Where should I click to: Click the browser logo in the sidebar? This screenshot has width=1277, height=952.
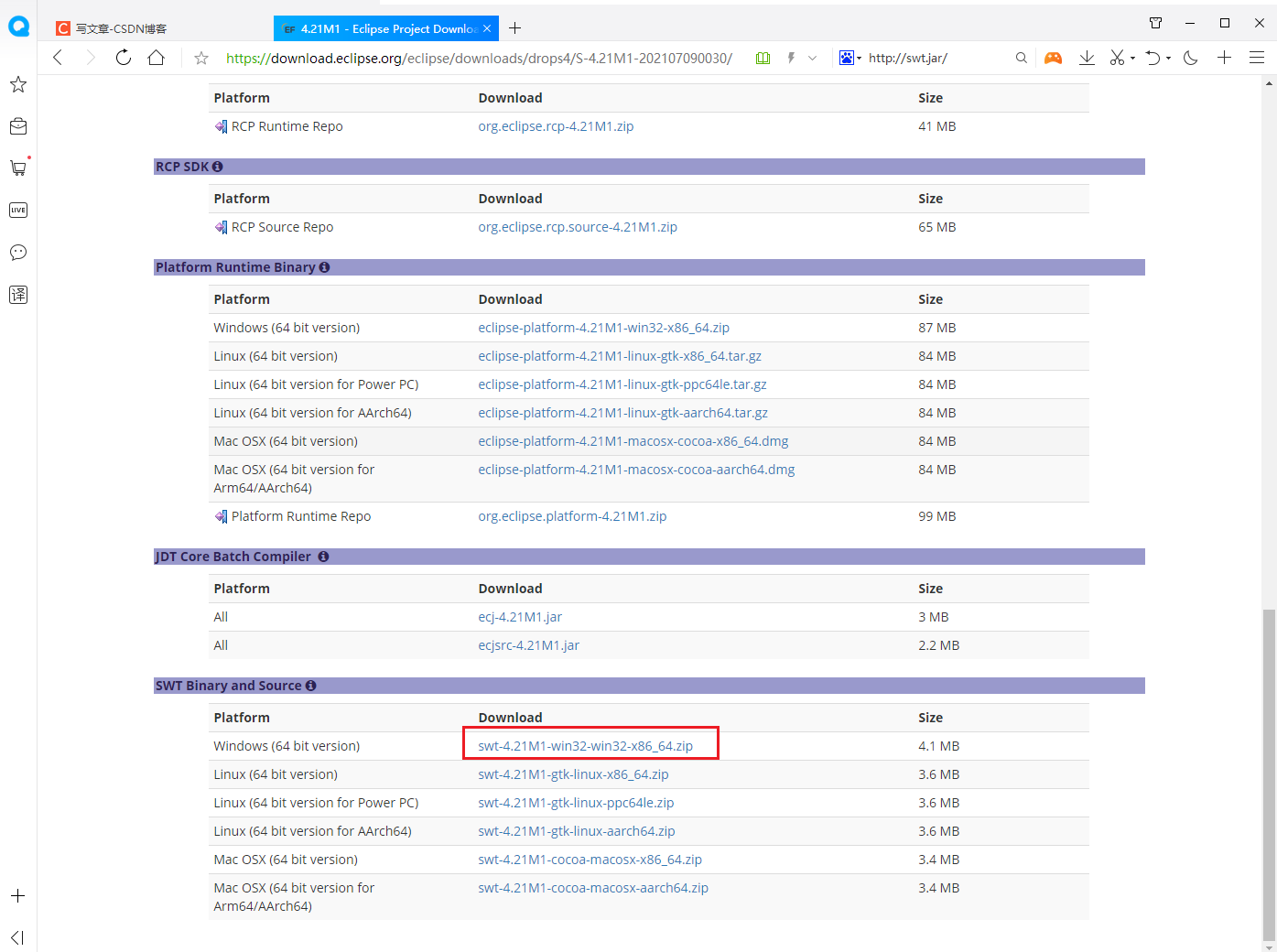(18, 27)
